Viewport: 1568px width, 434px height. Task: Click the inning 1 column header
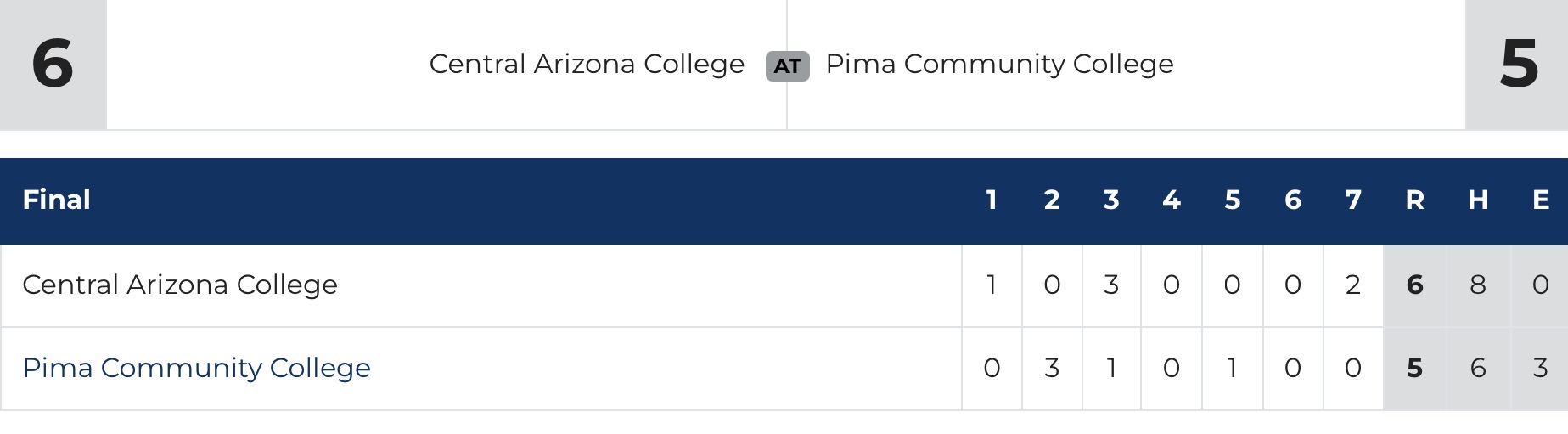[x=991, y=200]
